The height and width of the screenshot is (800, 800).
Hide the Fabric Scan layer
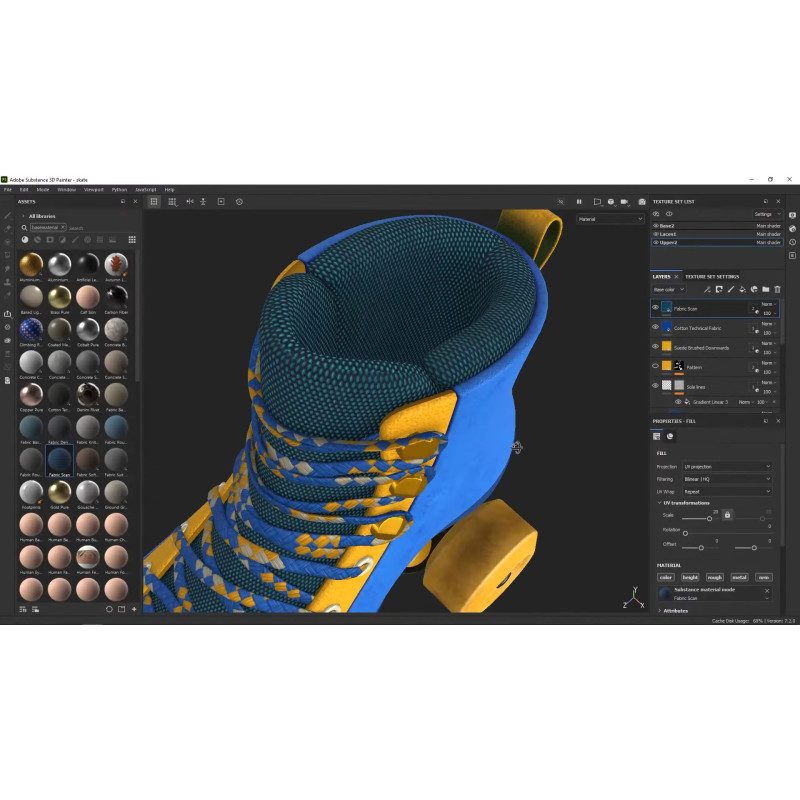(656, 308)
